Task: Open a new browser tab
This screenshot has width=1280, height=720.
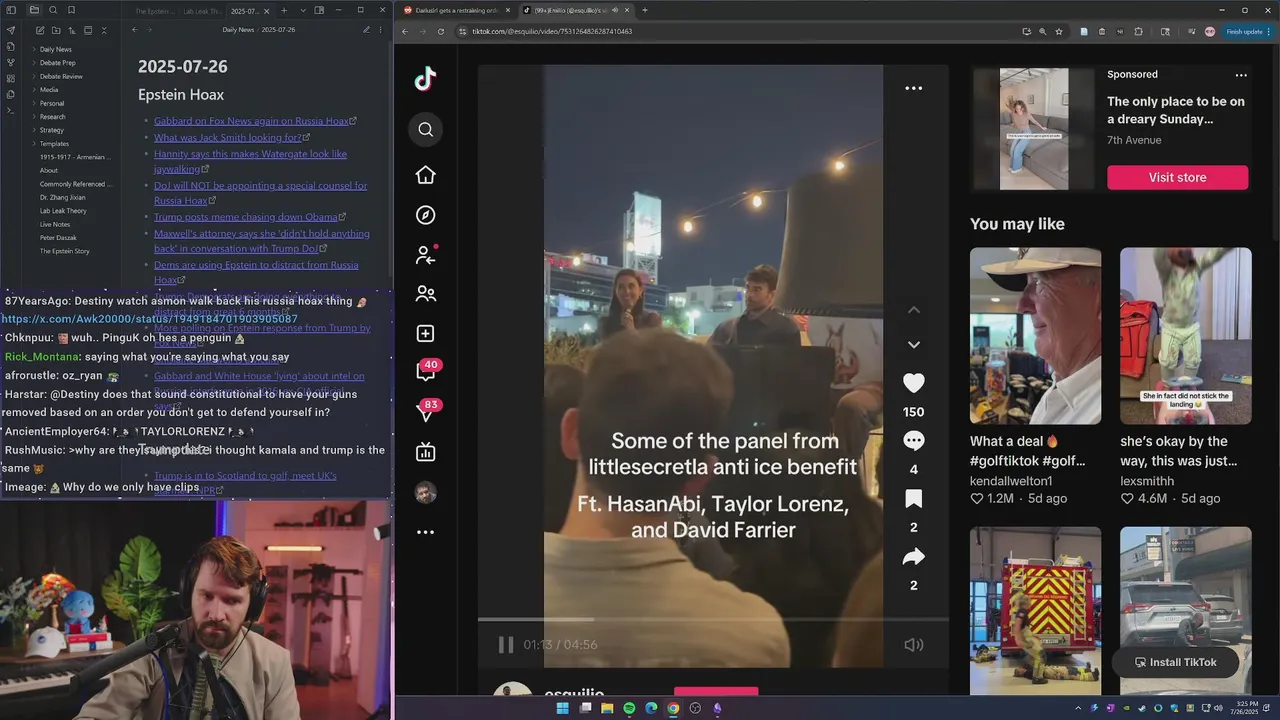Action: (645, 10)
